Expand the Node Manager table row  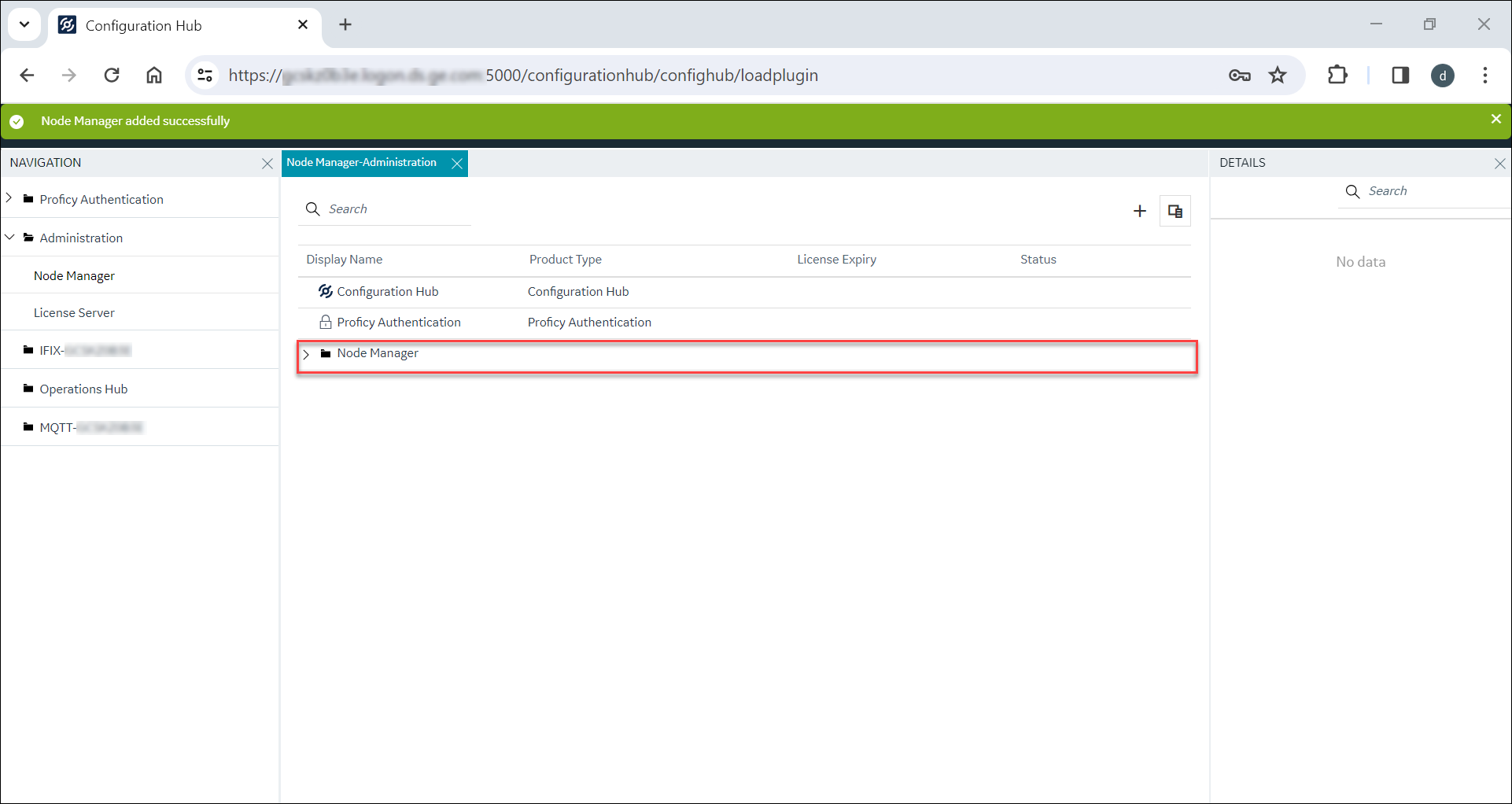click(x=307, y=354)
